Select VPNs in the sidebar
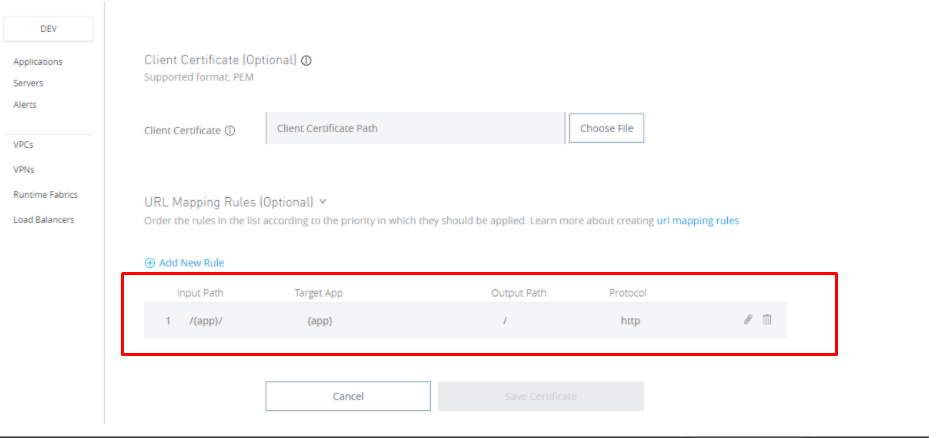 pos(23,169)
